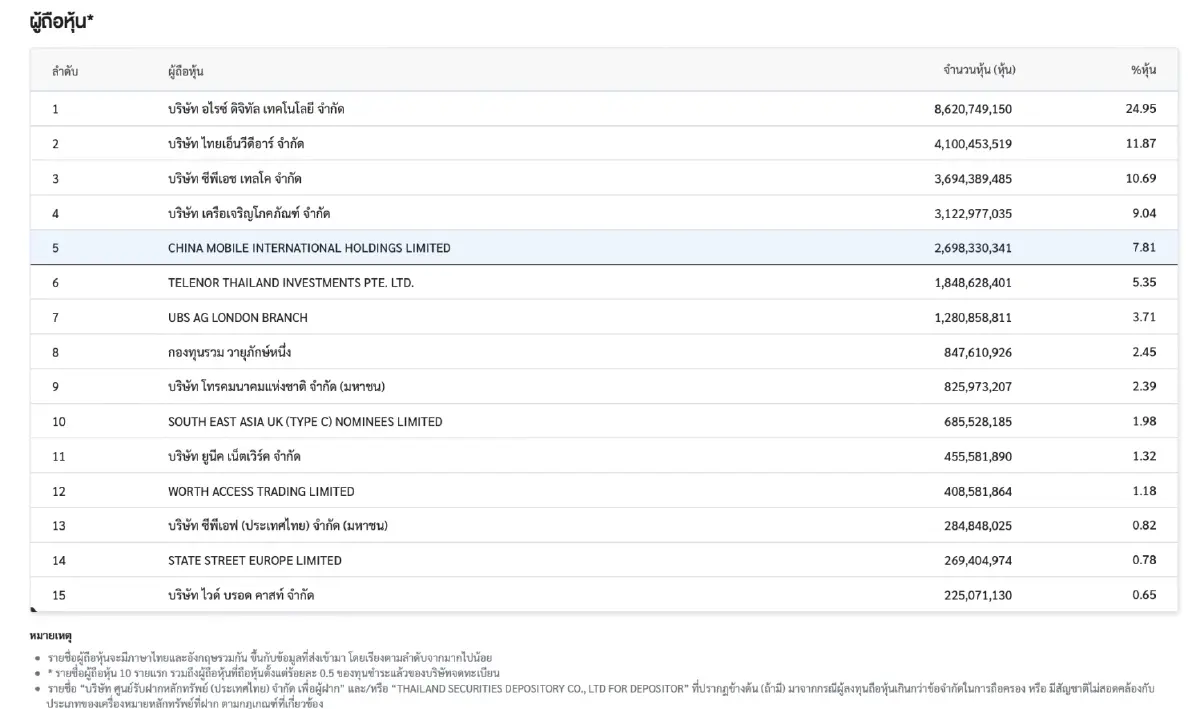This screenshot has width=1200, height=709.
Task: Select CHINA MOBILE INTERNATIONAL HOLDINGS LIMITED
Action: 309,248
